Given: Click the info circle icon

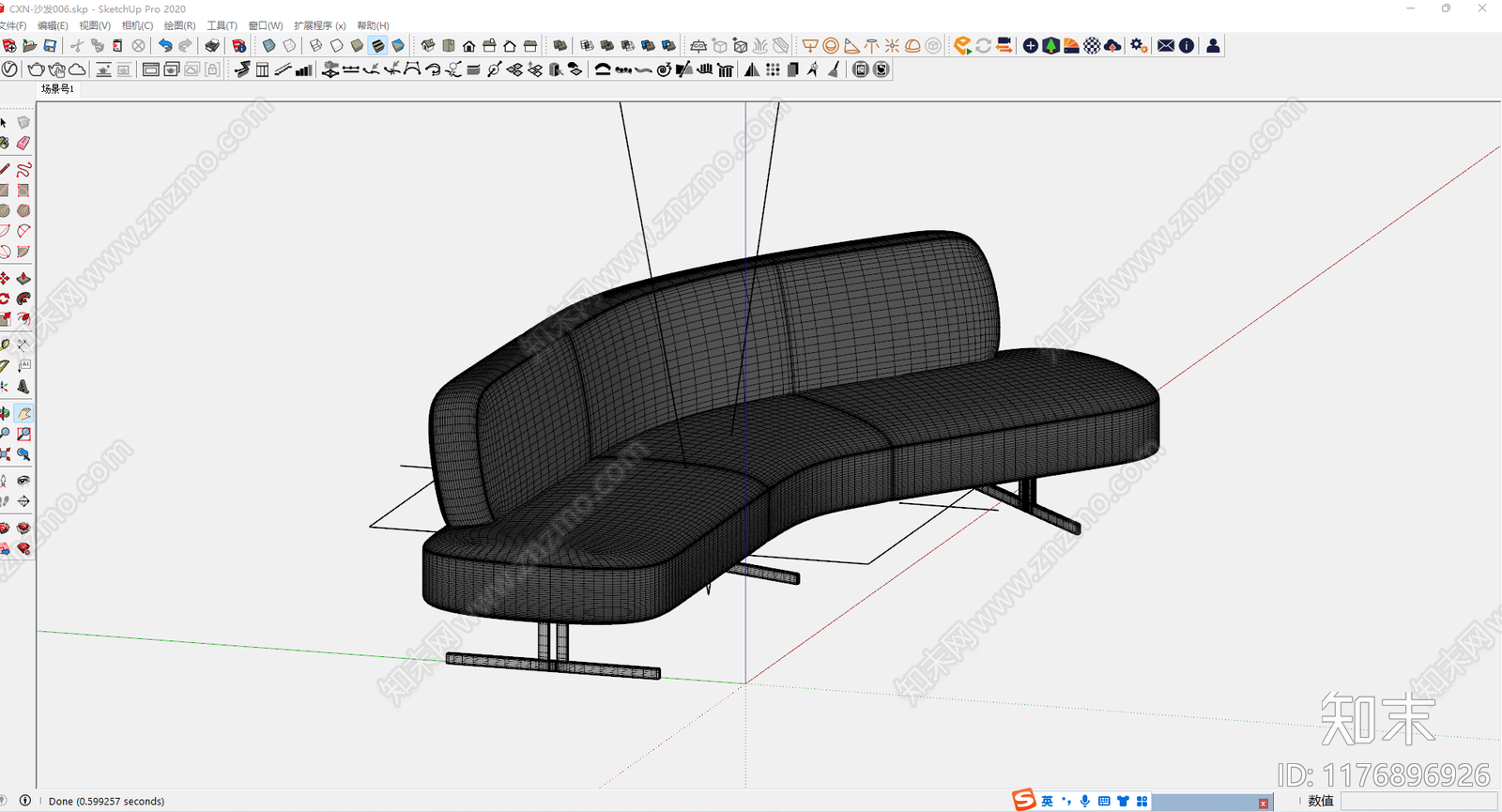Looking at the screenshot, I should (x=1187, y=45).
